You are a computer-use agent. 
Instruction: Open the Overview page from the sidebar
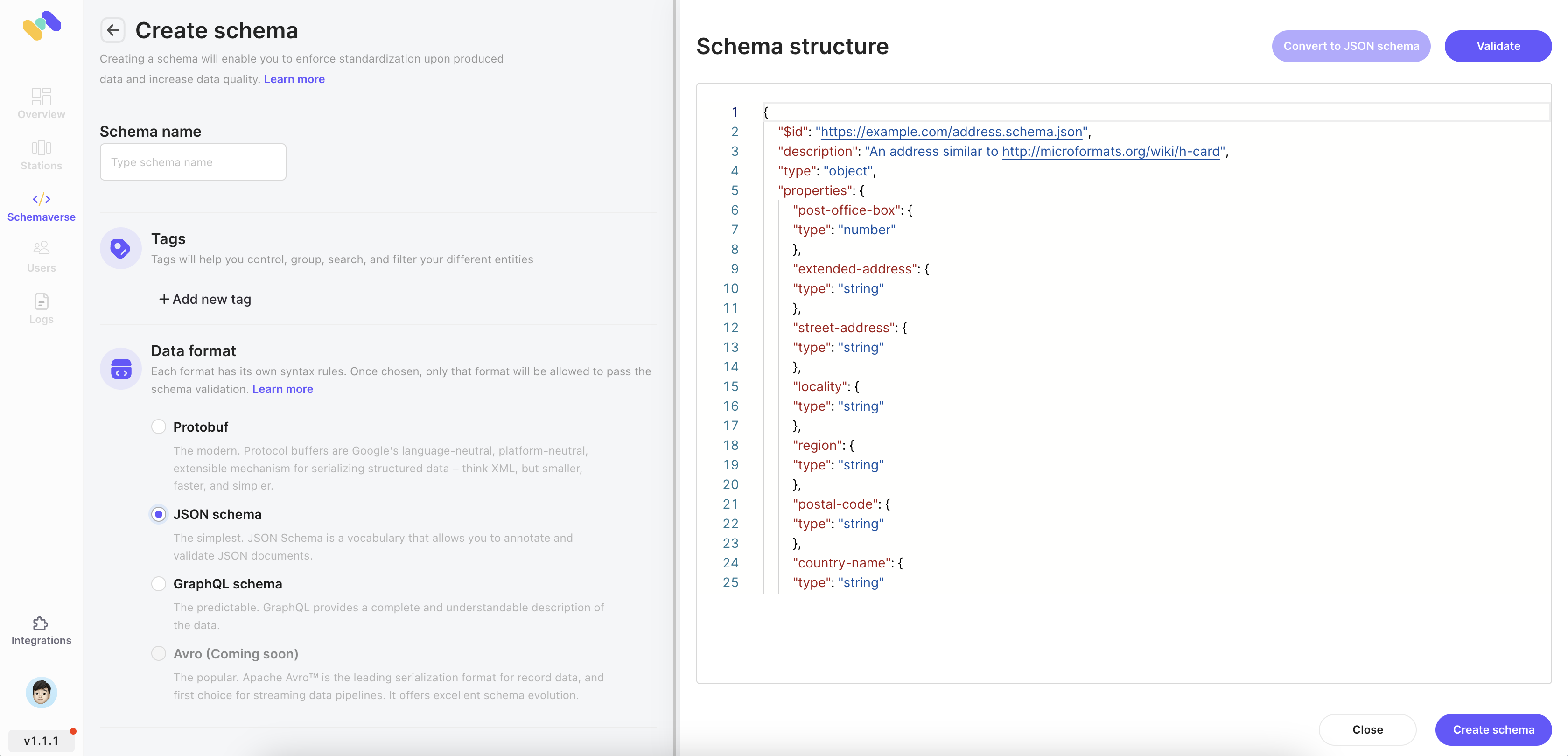tap(41, 104)
